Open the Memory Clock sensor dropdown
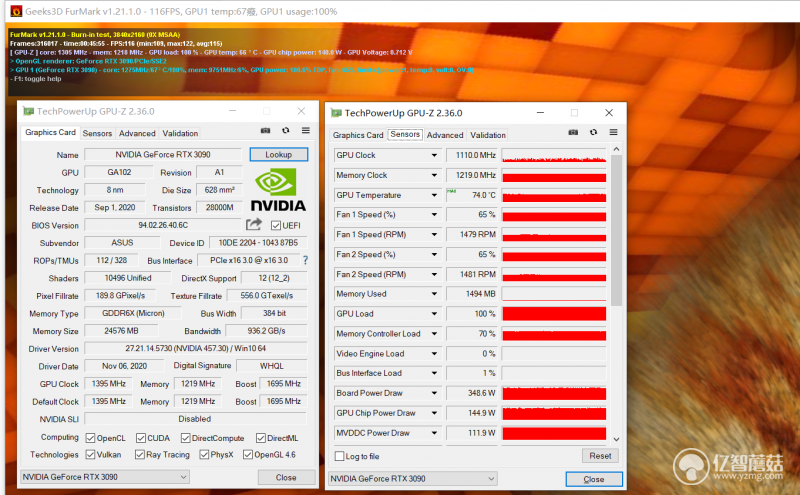Image resolution: width=800 pixels, height=495 pixels. click(x=434, y=175)
